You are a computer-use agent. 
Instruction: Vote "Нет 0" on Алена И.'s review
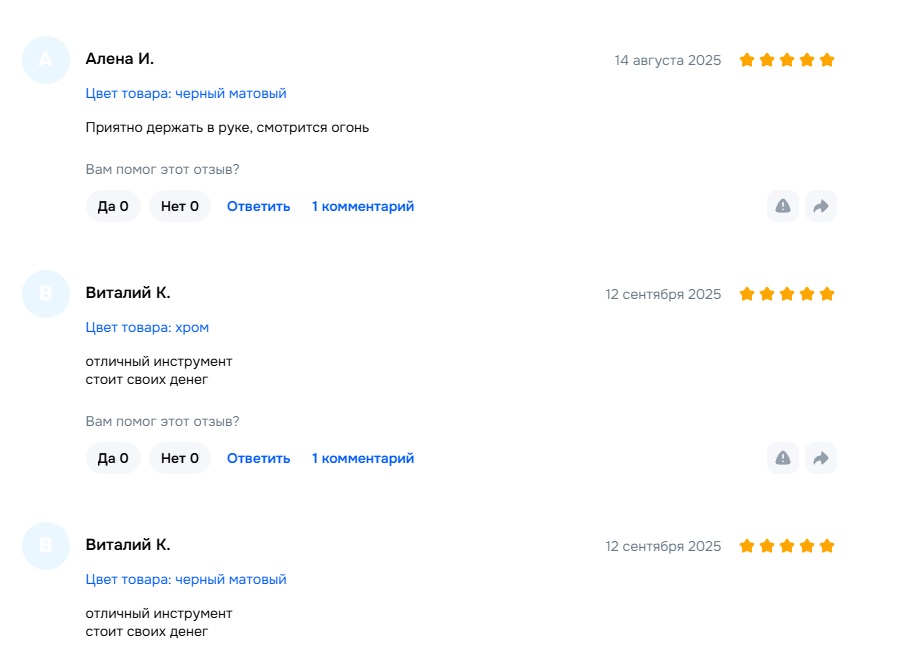180,206
